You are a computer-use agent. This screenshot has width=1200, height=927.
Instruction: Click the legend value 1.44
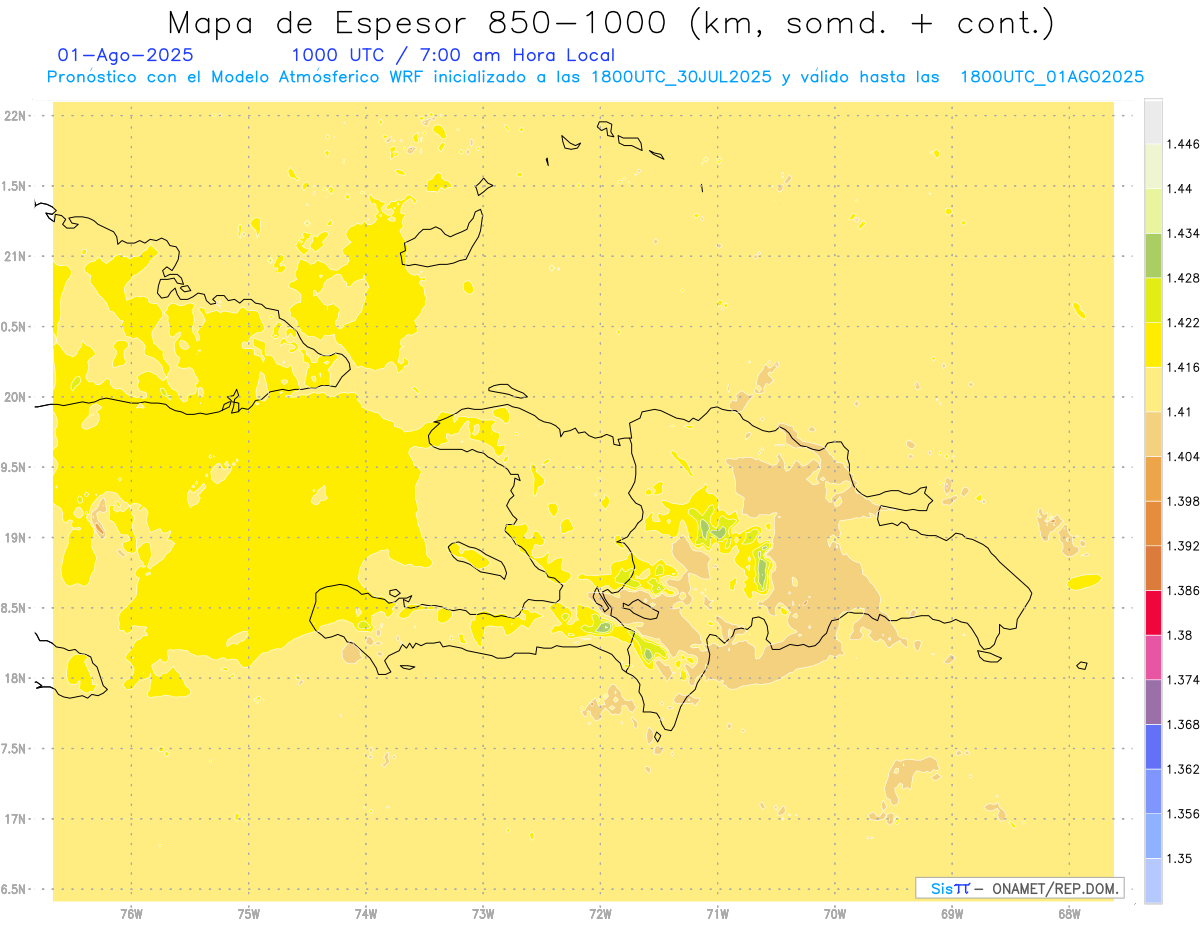pyautogui.click(x=1179, y=189)
